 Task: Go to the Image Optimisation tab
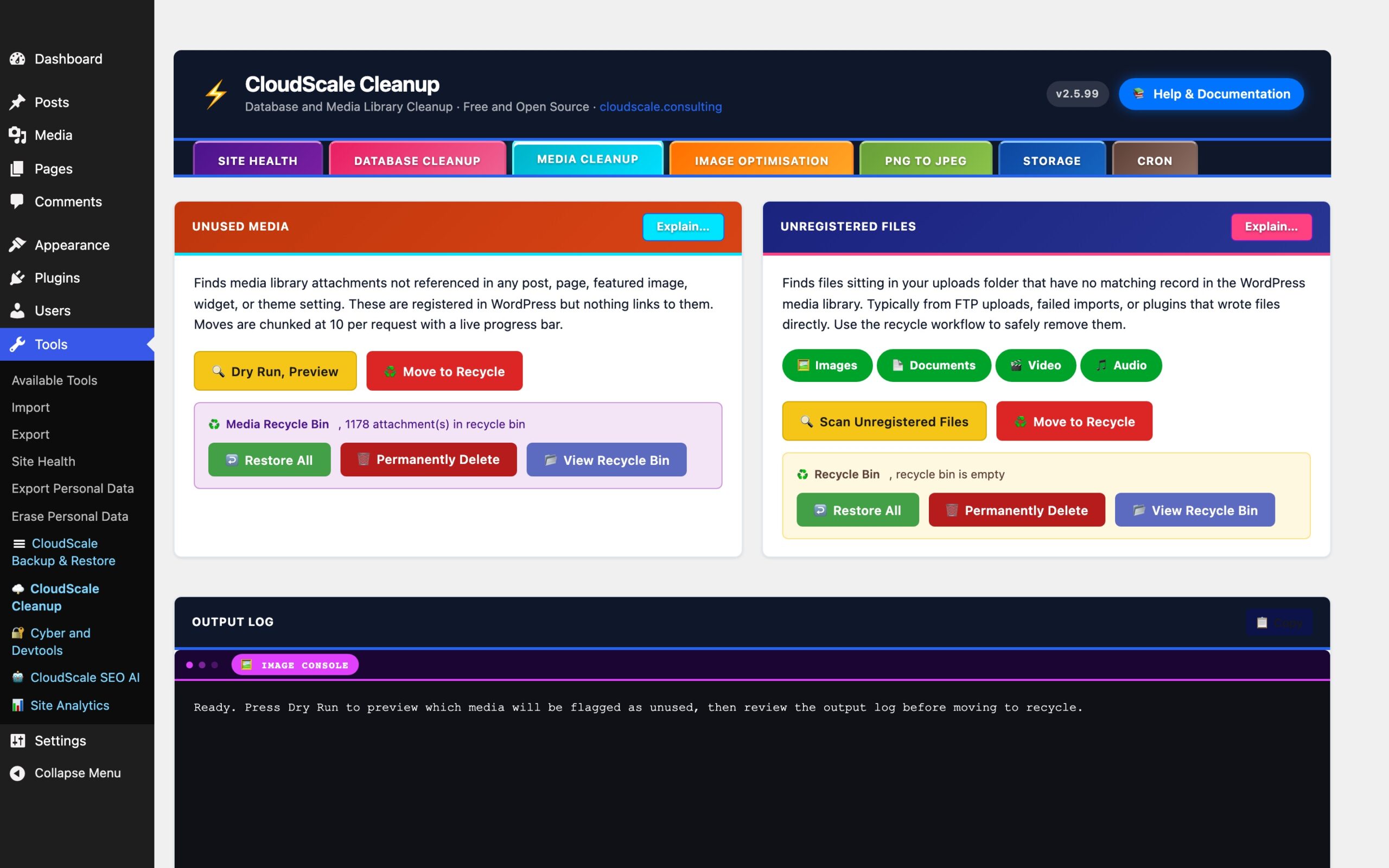(761, 159)
